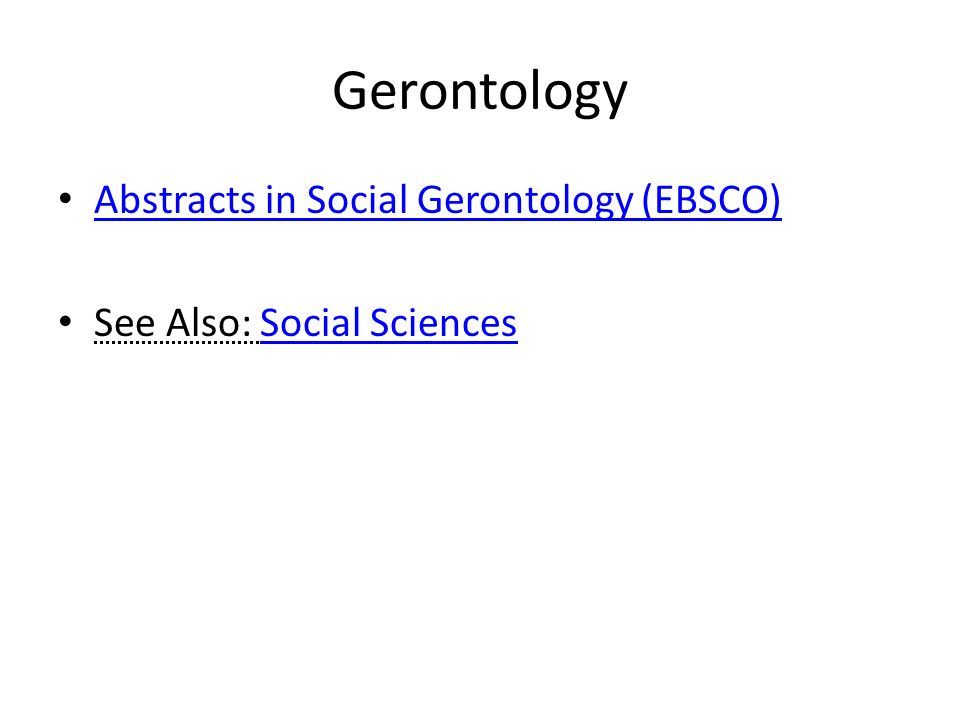Click the underline beneath the Social Sciences link

coord(389,342)
